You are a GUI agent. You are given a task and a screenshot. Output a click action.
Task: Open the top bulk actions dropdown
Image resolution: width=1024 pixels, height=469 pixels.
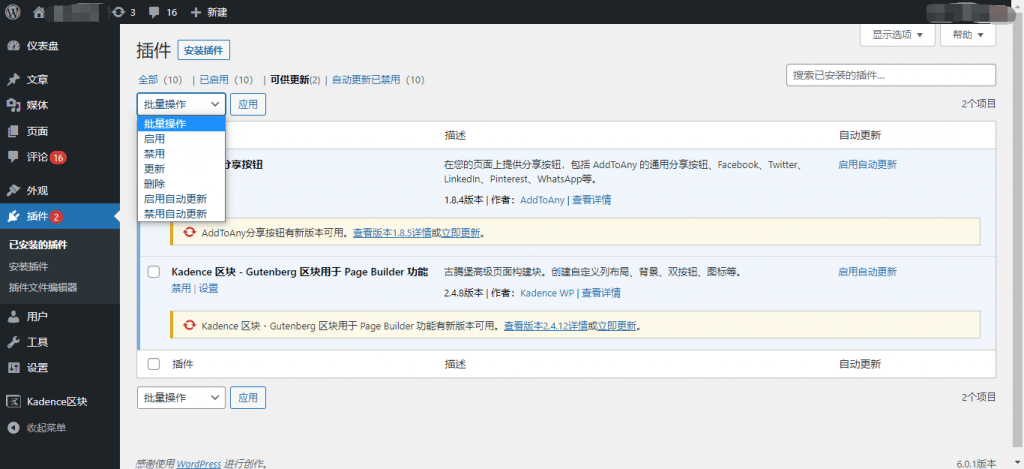point(181,104)
